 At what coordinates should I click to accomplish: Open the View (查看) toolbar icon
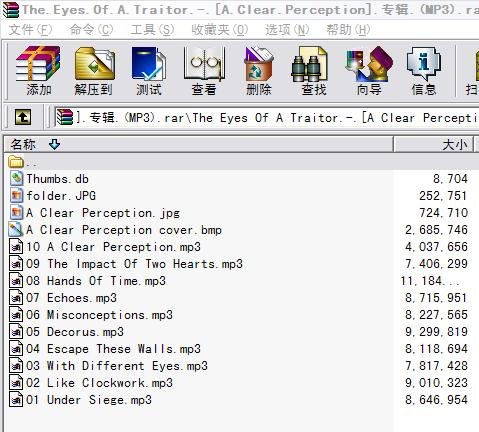click(x=204, y=64)
